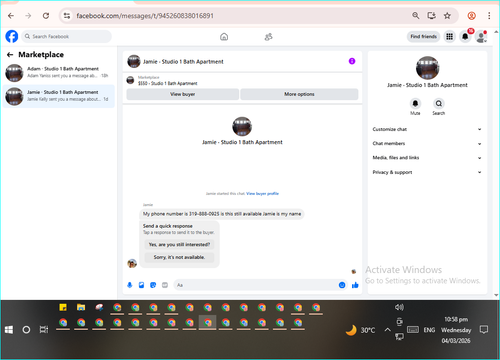The width and height of the screenshot is (500, 360).
Task: Click the More options button
Action: (x=299, y=94)
